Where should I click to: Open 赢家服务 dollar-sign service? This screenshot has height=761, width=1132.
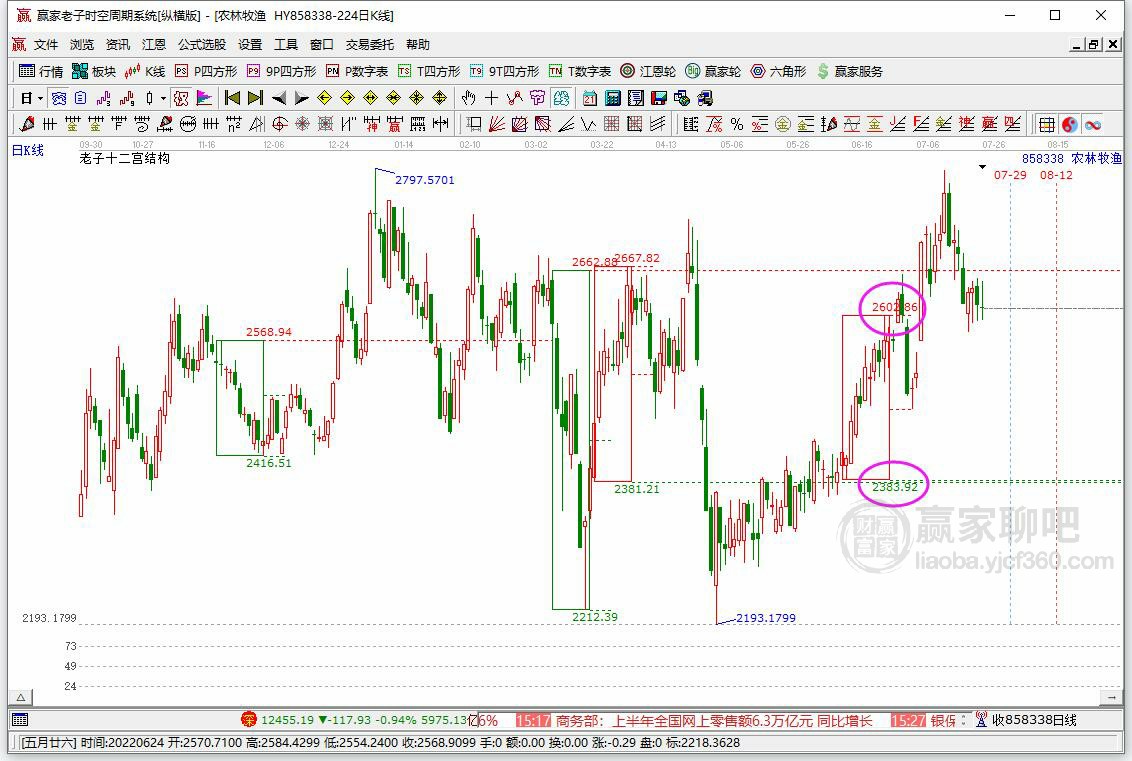(850, 71)
